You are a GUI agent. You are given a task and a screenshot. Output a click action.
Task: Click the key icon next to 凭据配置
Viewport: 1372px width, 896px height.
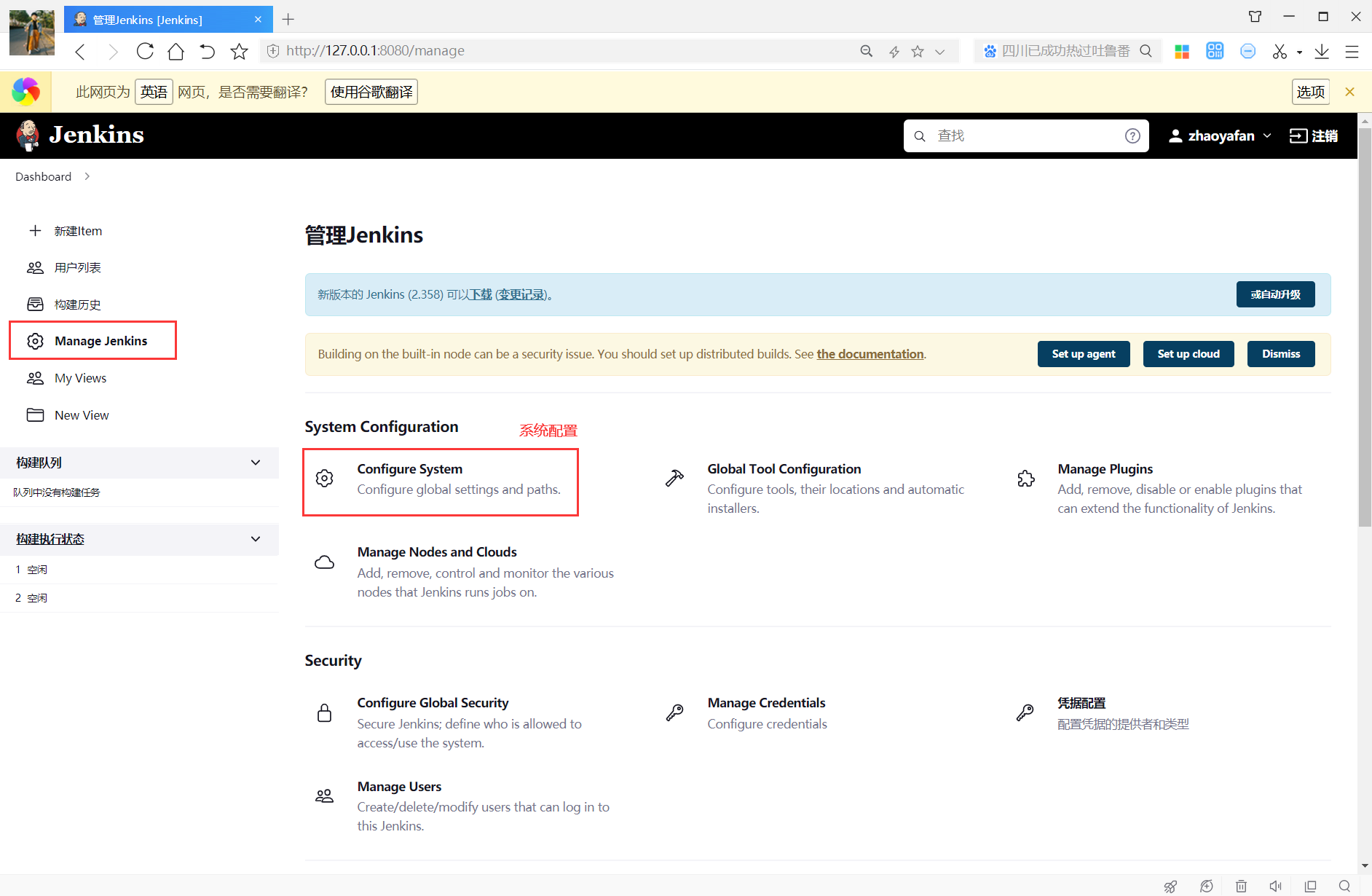pyautogui.click(x=1025, y=712)
